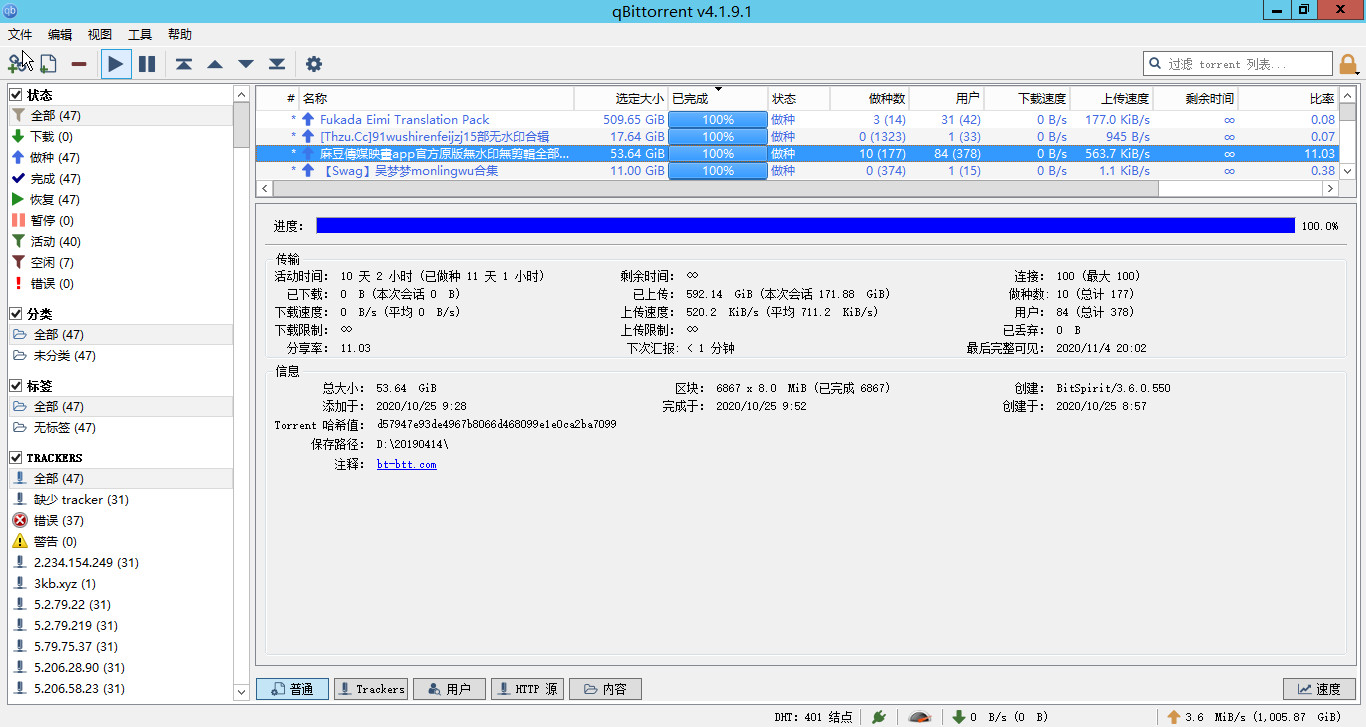Open the options gear icon
The width and height of the screenshot is (1366, 727).
click(x=314, y=64)
